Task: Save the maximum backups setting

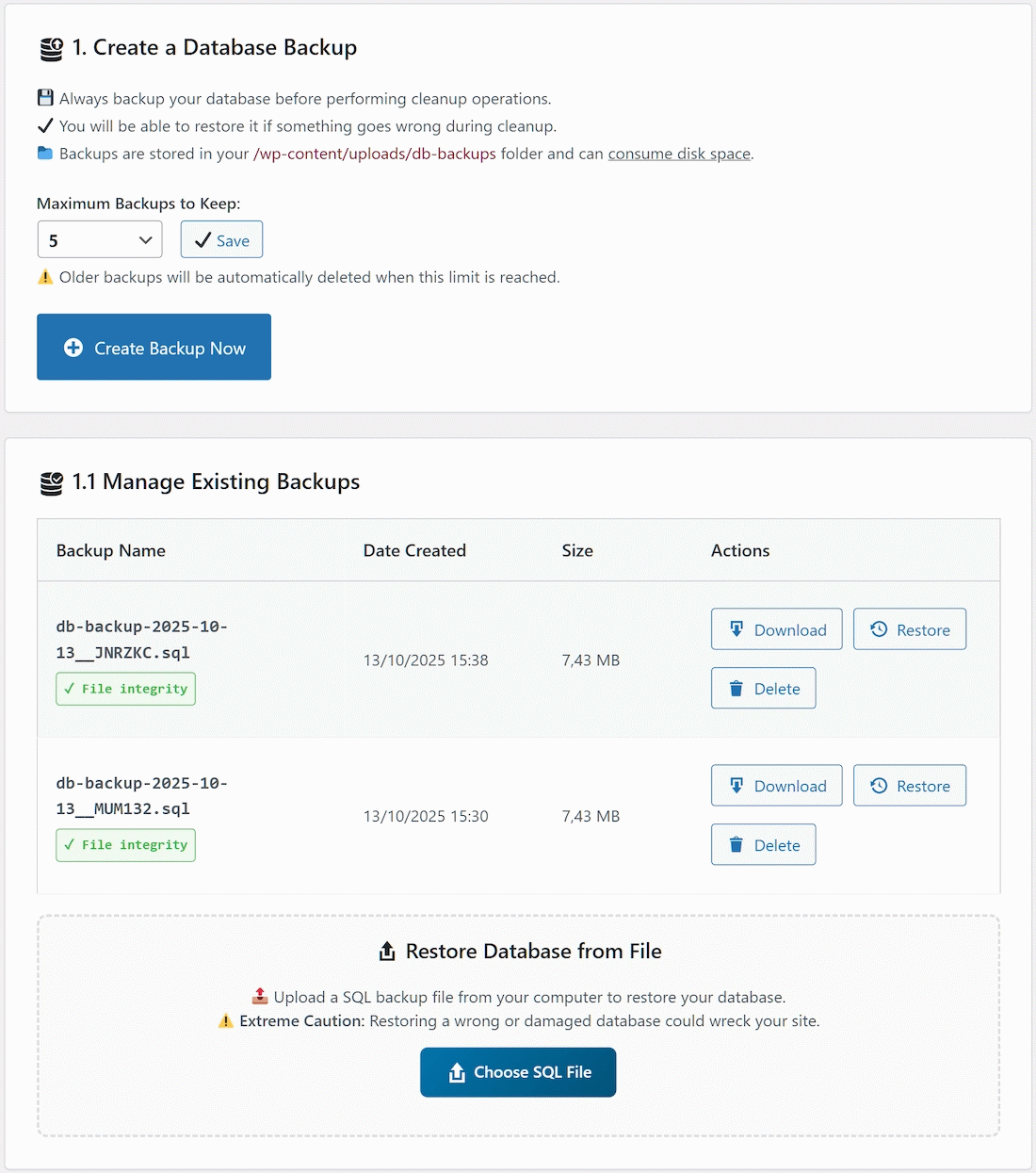Action: 221,240
